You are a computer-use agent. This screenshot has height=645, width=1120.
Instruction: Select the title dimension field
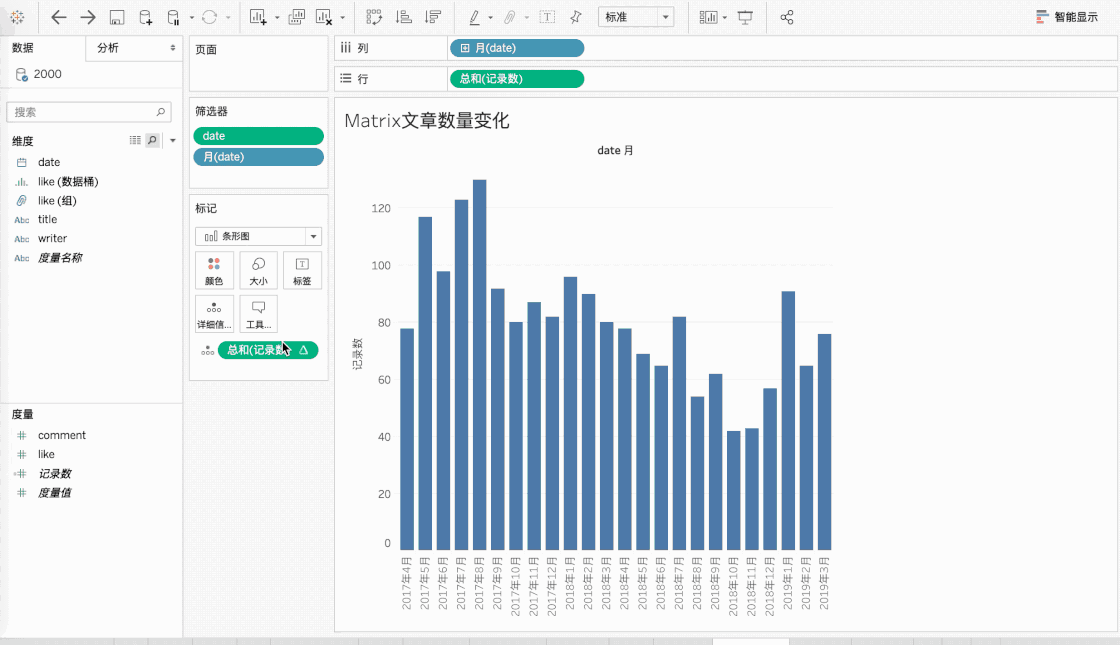point(47,219)
